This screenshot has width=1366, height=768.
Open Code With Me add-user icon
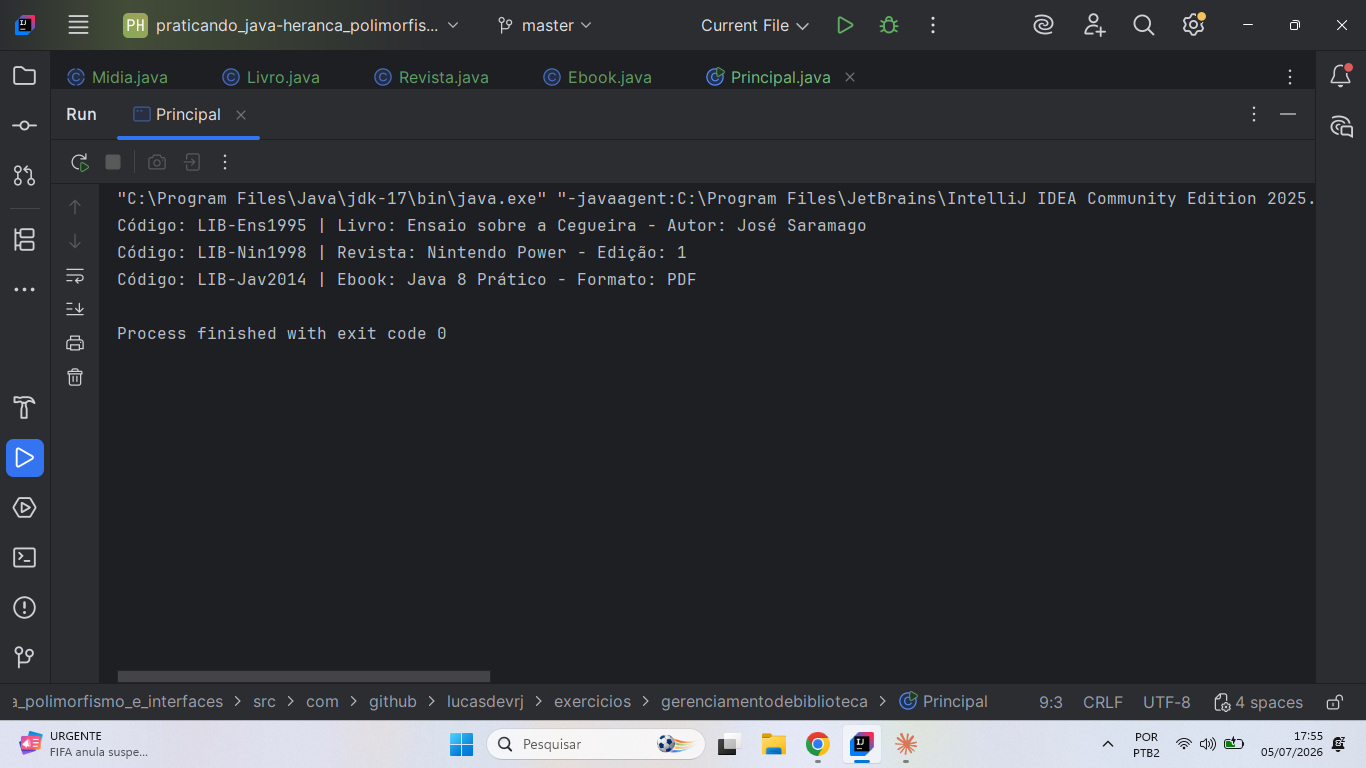(x=1094, y=25)
